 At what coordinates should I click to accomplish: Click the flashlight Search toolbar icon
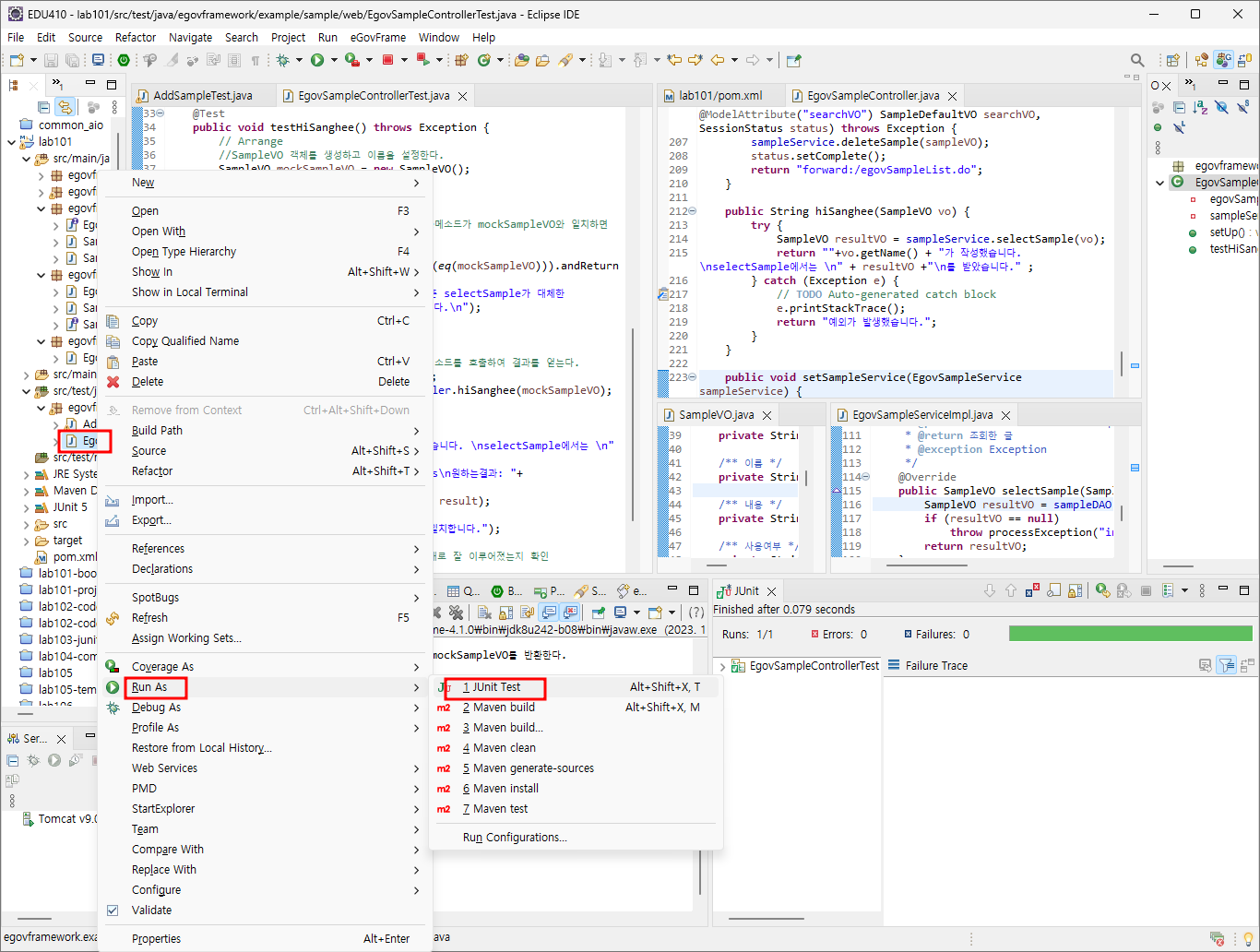566,60
